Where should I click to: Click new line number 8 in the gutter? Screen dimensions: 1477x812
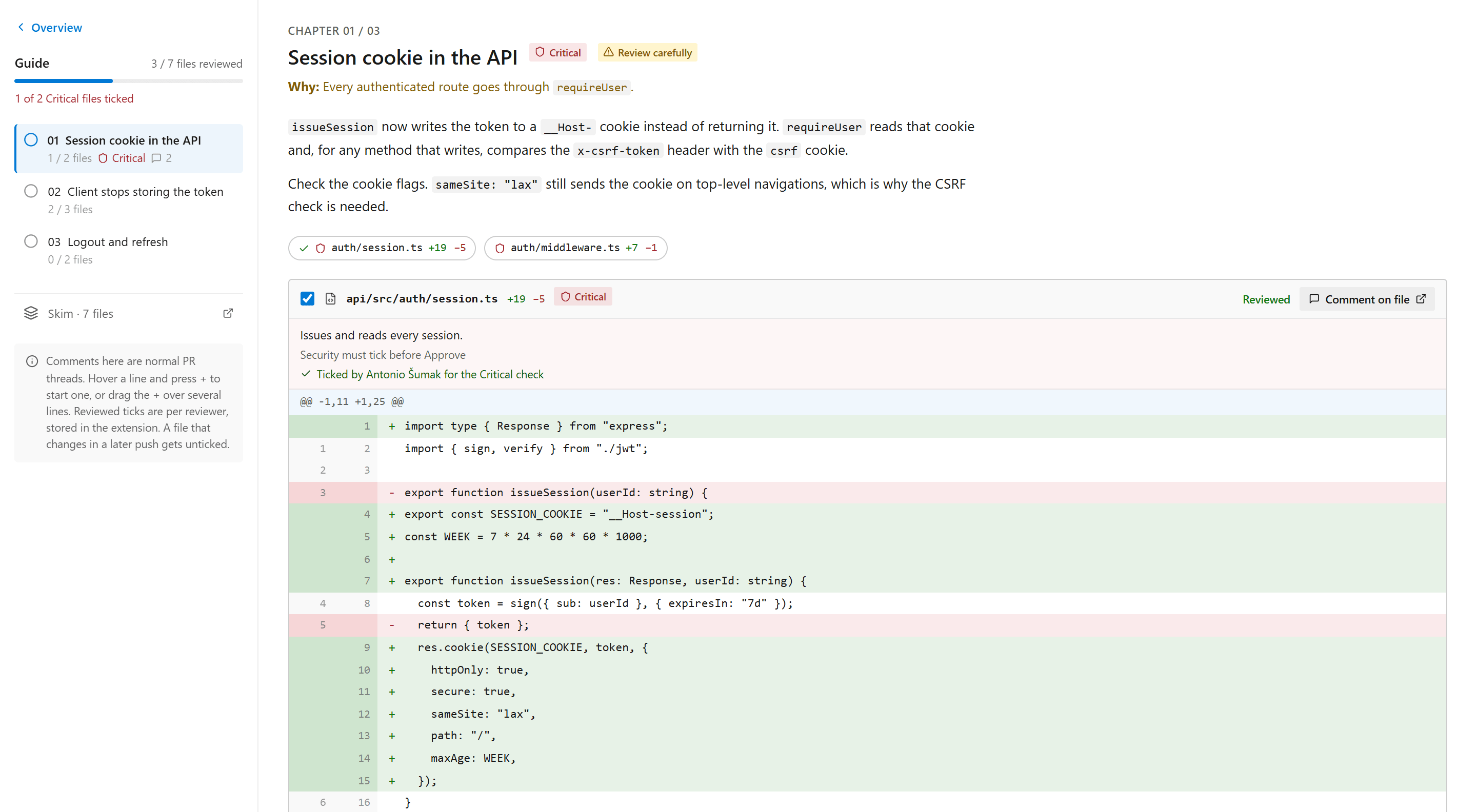367,603
